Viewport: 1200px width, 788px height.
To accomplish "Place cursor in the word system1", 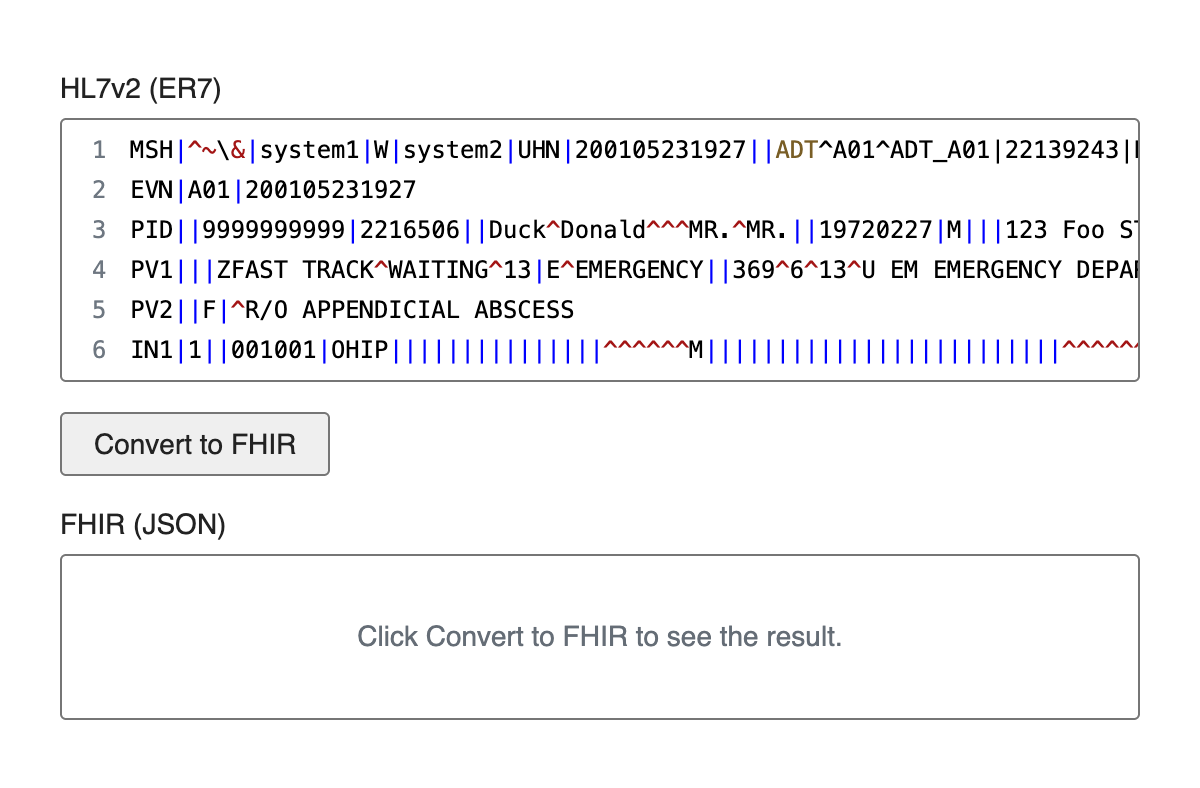I will (x=309, y=150).
